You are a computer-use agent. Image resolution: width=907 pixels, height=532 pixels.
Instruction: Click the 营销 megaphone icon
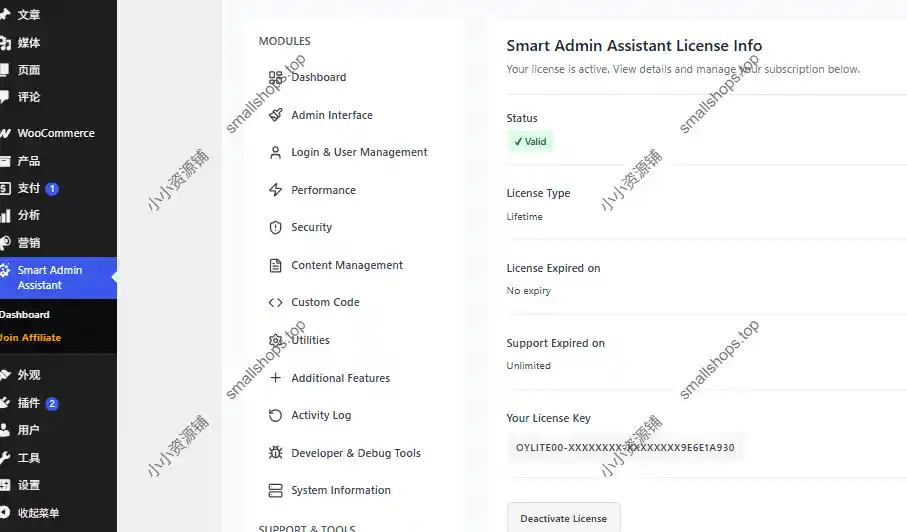(5, 243)
